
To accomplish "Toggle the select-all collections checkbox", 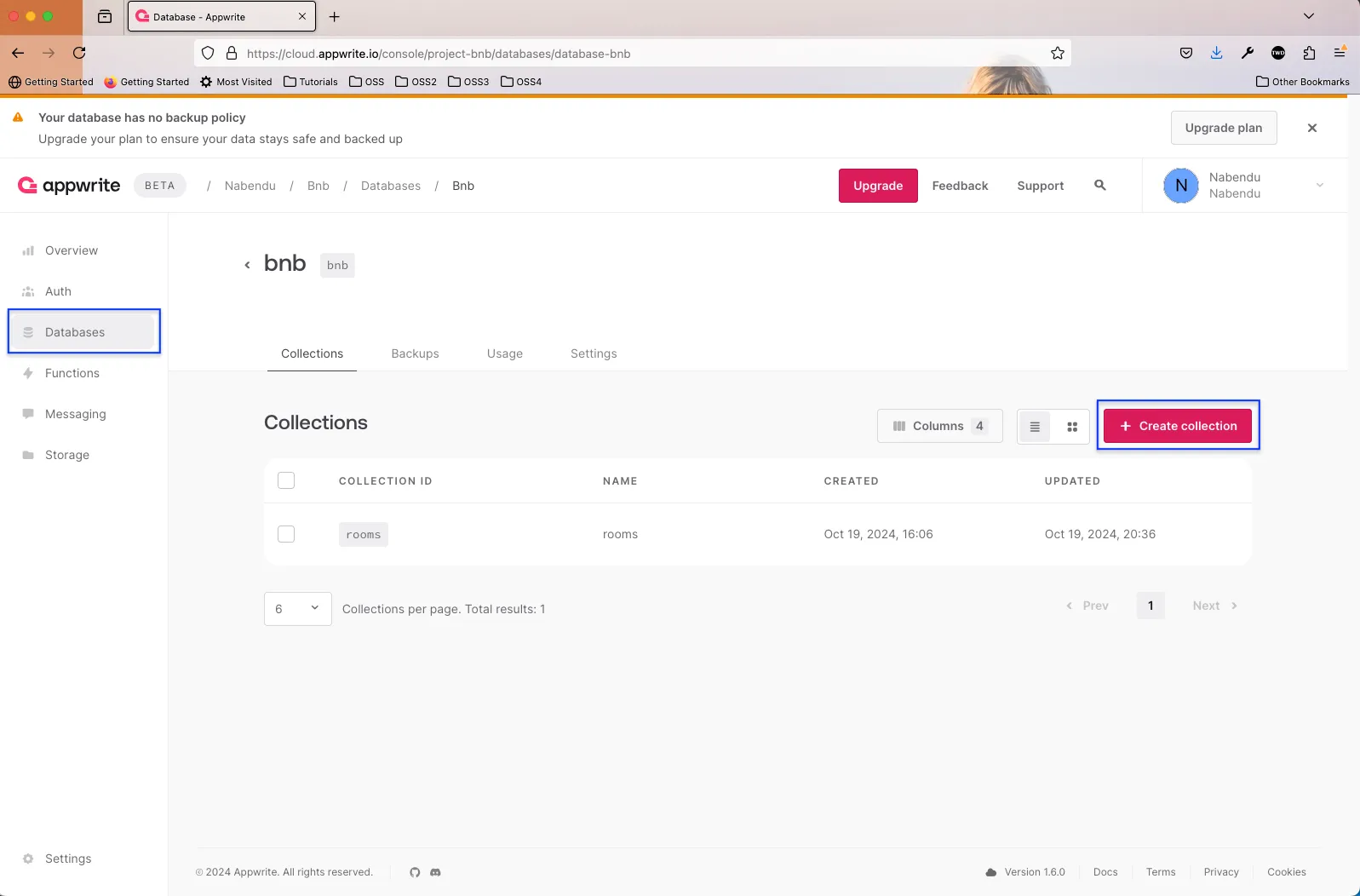I will click(286, 480).
